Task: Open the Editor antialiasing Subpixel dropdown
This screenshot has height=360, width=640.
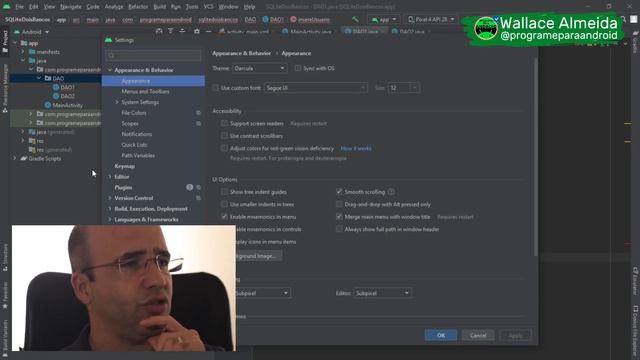Action: (x=383, y=293)
